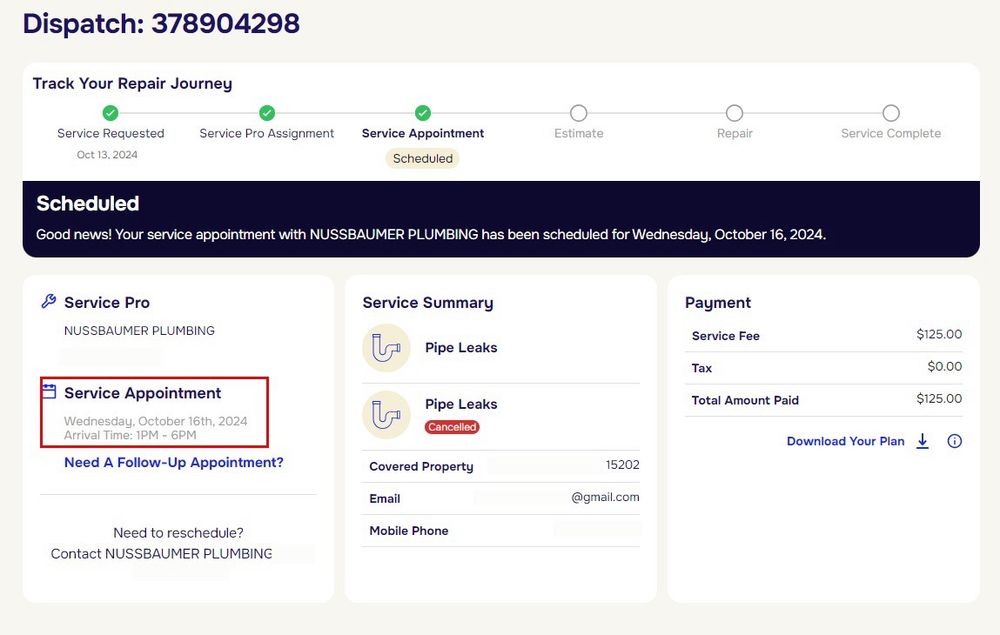Click the Contact NUSSBAUMER PLUMBING text
The height and width of the screenshot is (635, 1000).
(x=161, y=553)
